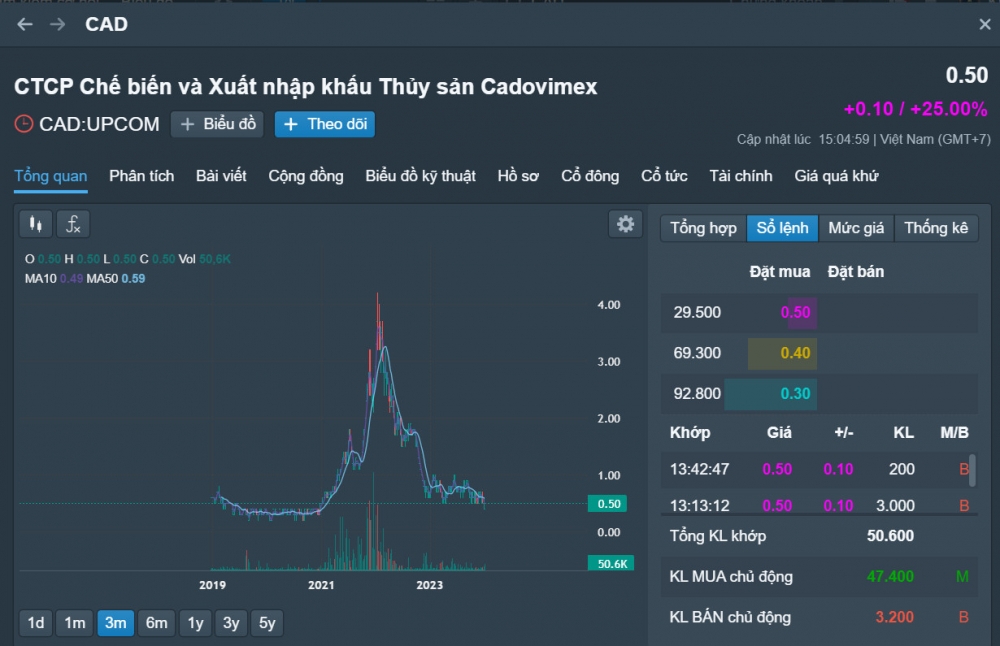Click the 0.40 bid price level
The height and width of the screenshot is (646, 1000).
pos(795,353)
